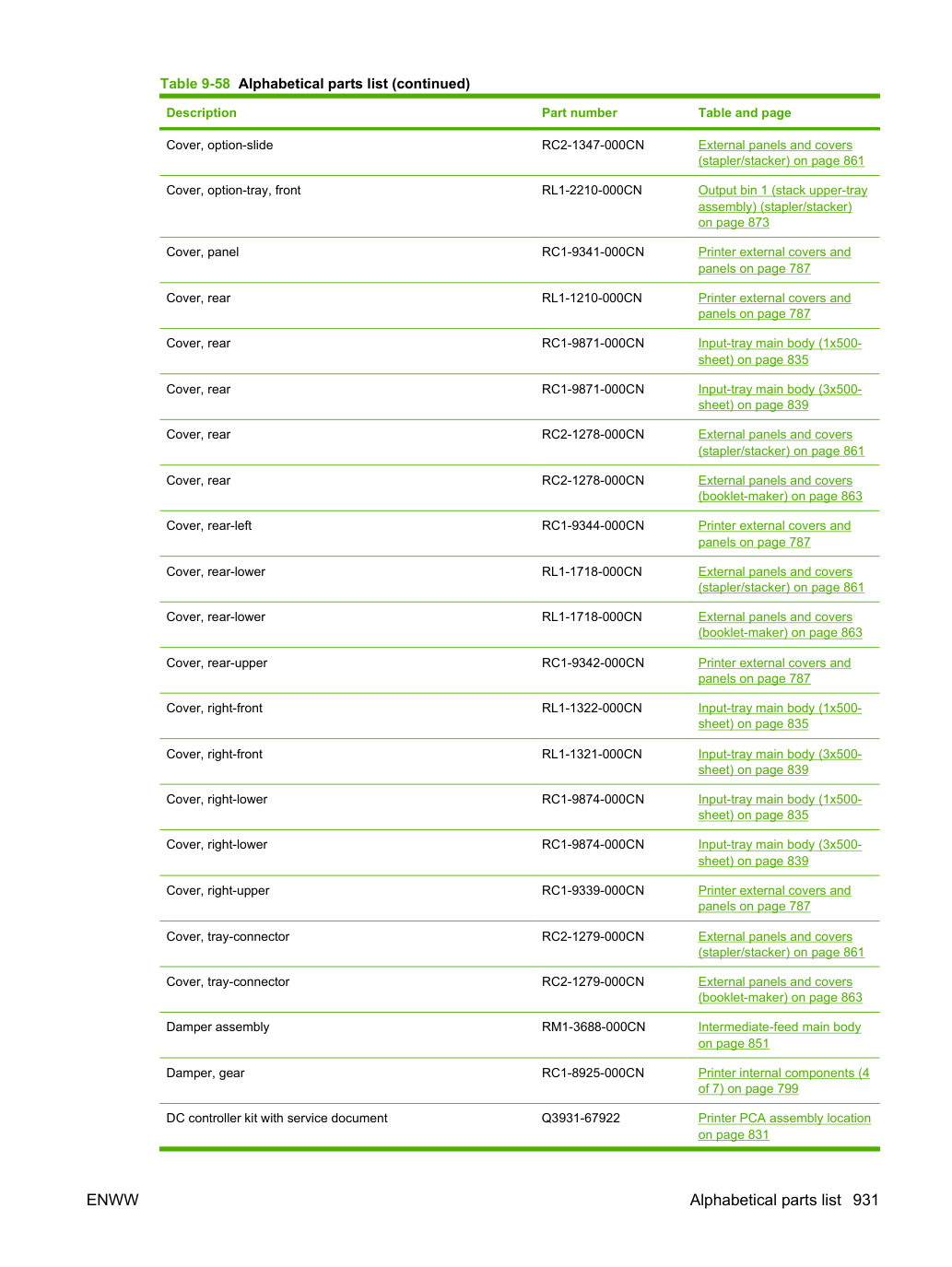The image size is (952, 1267).
Task: Open link for Cover, option-slide part
Action: tap(781, 153)
